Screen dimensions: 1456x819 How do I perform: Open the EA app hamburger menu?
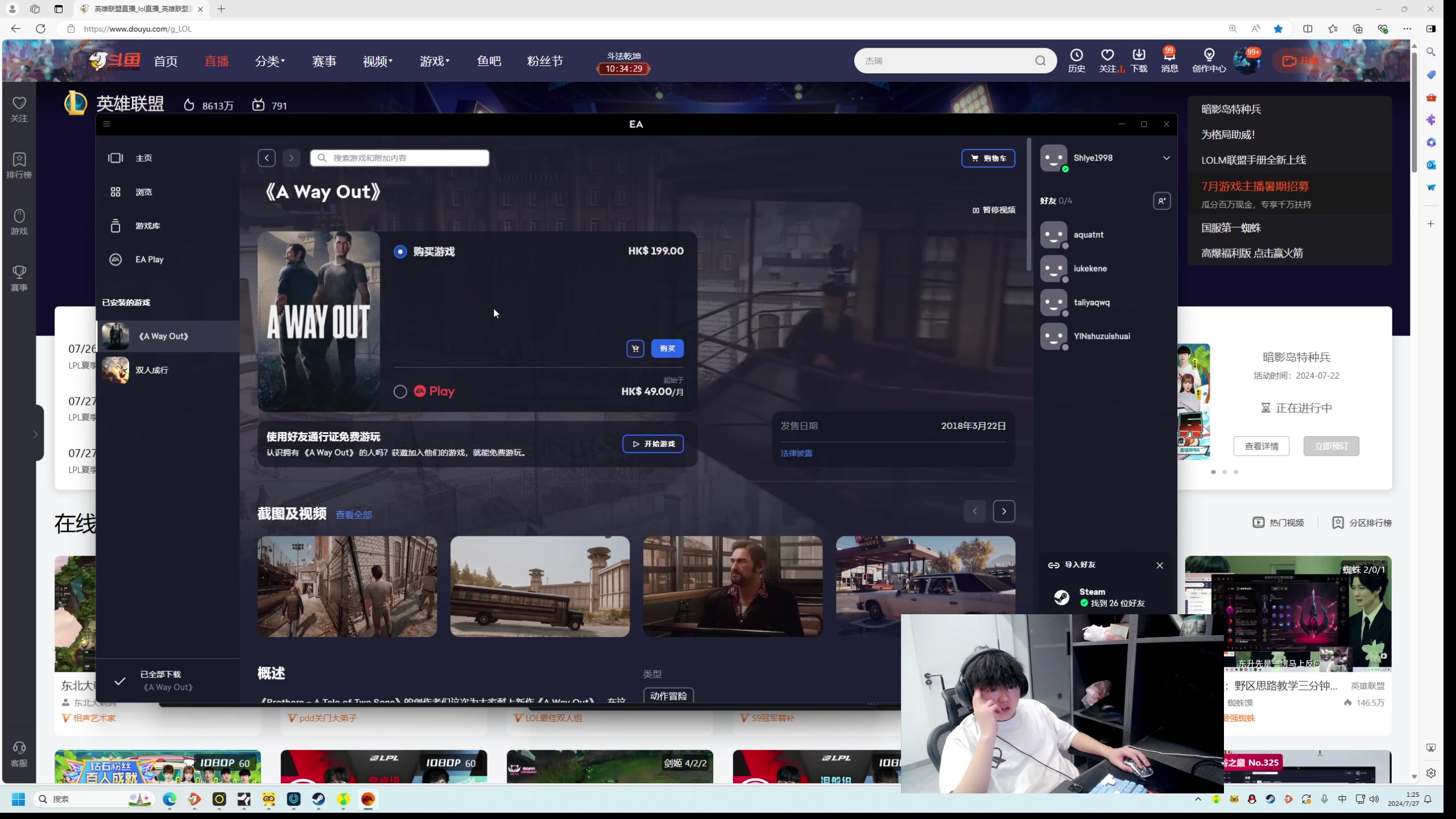pyautogui.click(x=106, y=124)
